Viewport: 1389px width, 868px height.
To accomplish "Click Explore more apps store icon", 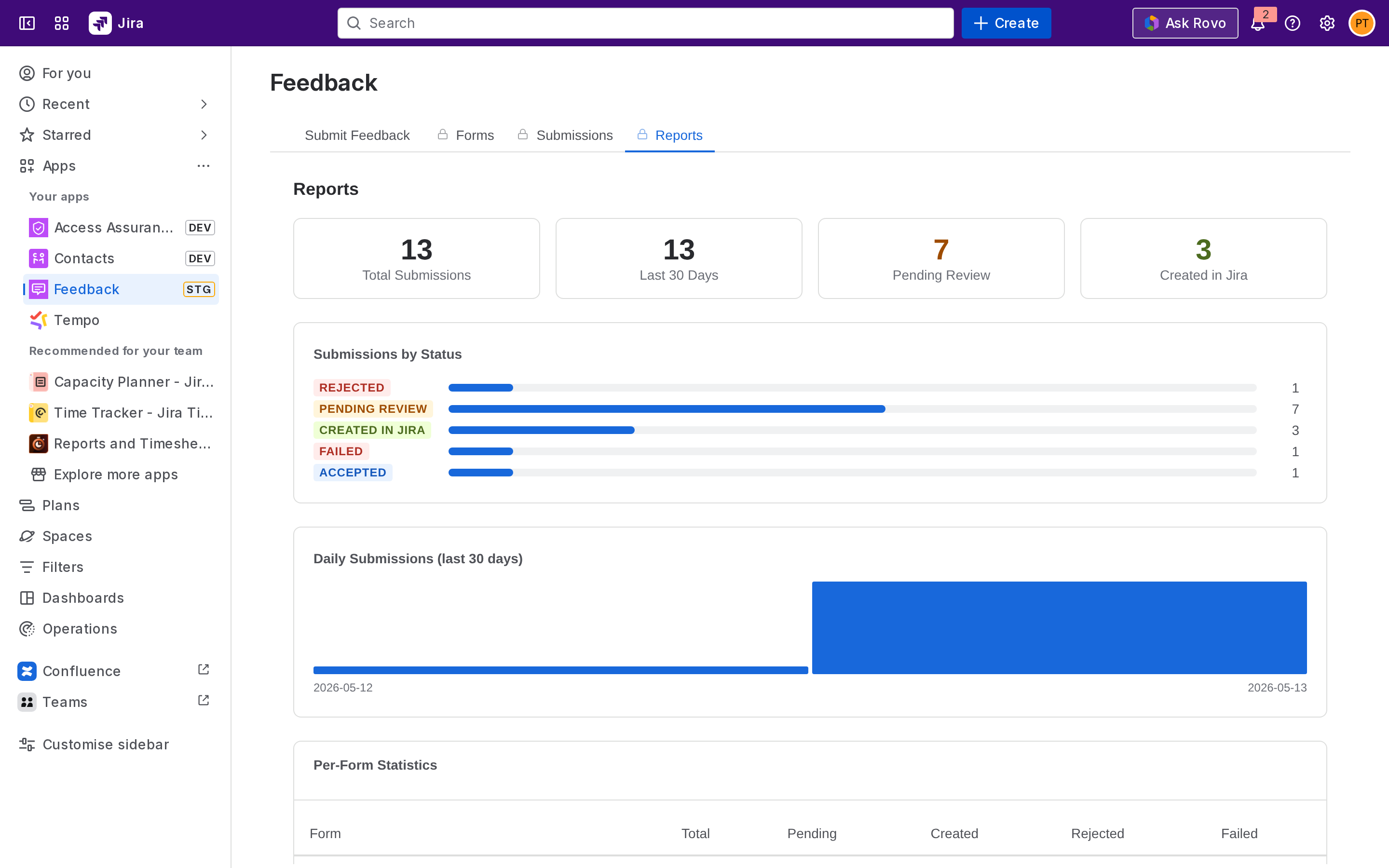I will point(39,474).
